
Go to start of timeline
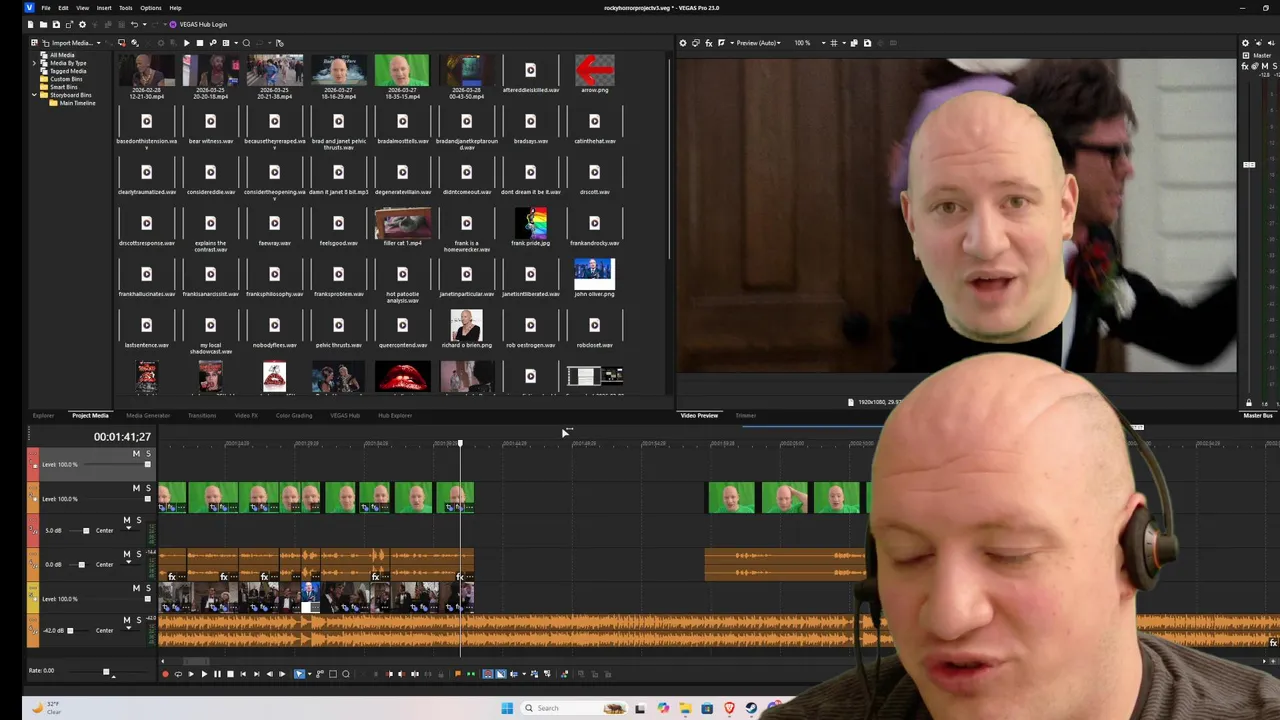click(x=243, y=674)
